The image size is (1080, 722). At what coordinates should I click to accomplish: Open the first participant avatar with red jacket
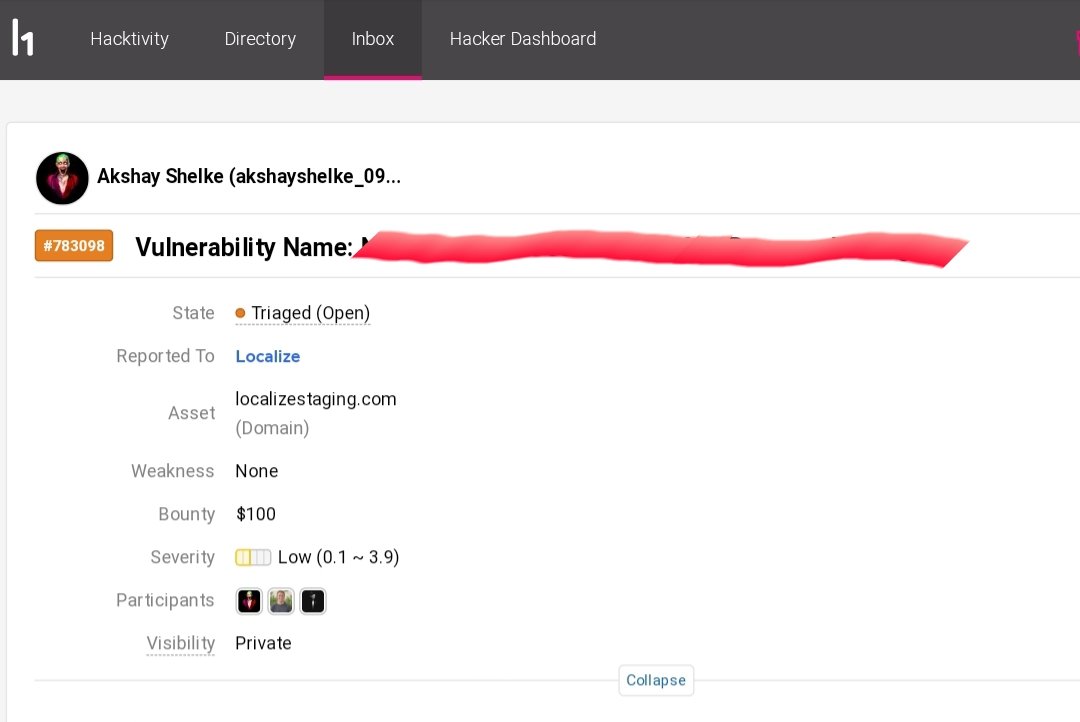[249, 601]
